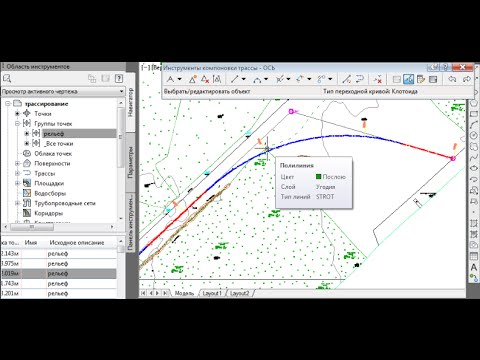Expand the Поверхности node
This screenshot has height=360, width=480.
click(x=17, y=163)
